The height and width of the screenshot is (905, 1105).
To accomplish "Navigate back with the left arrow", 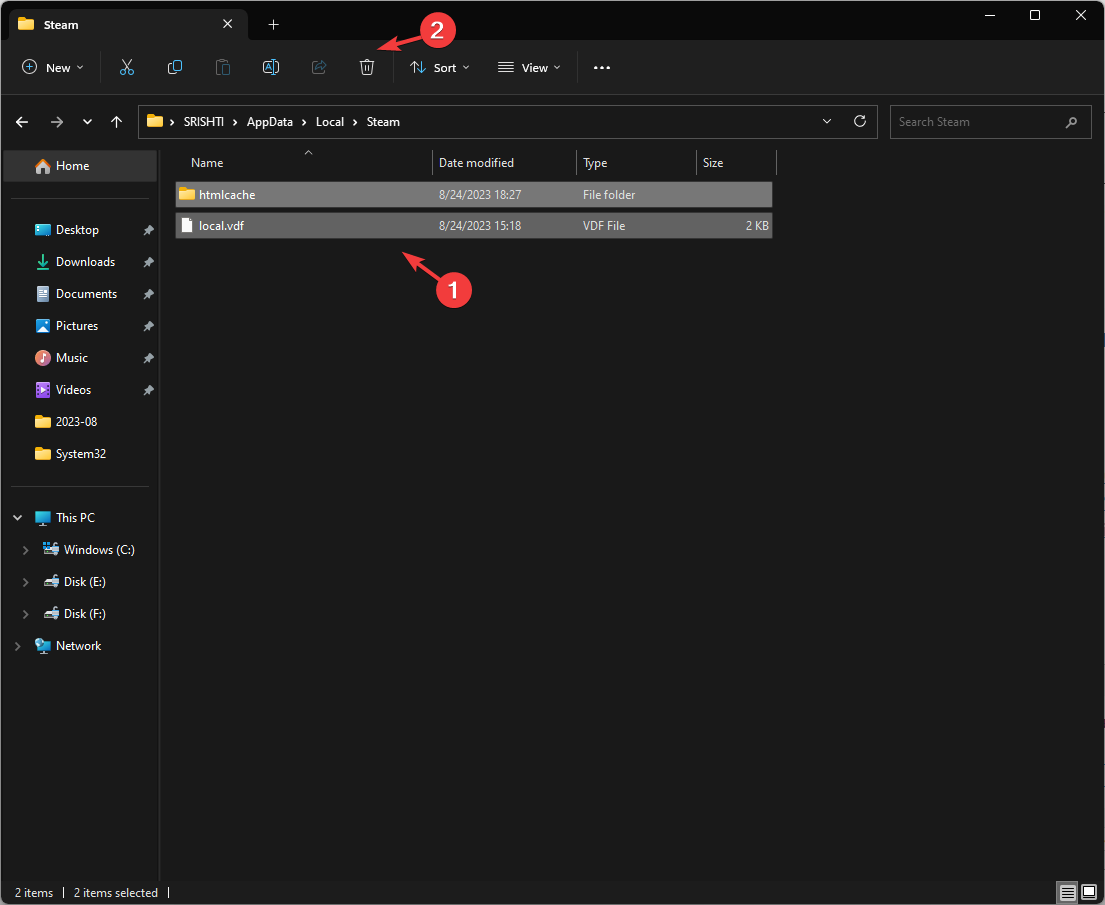I will click(22, 122).
